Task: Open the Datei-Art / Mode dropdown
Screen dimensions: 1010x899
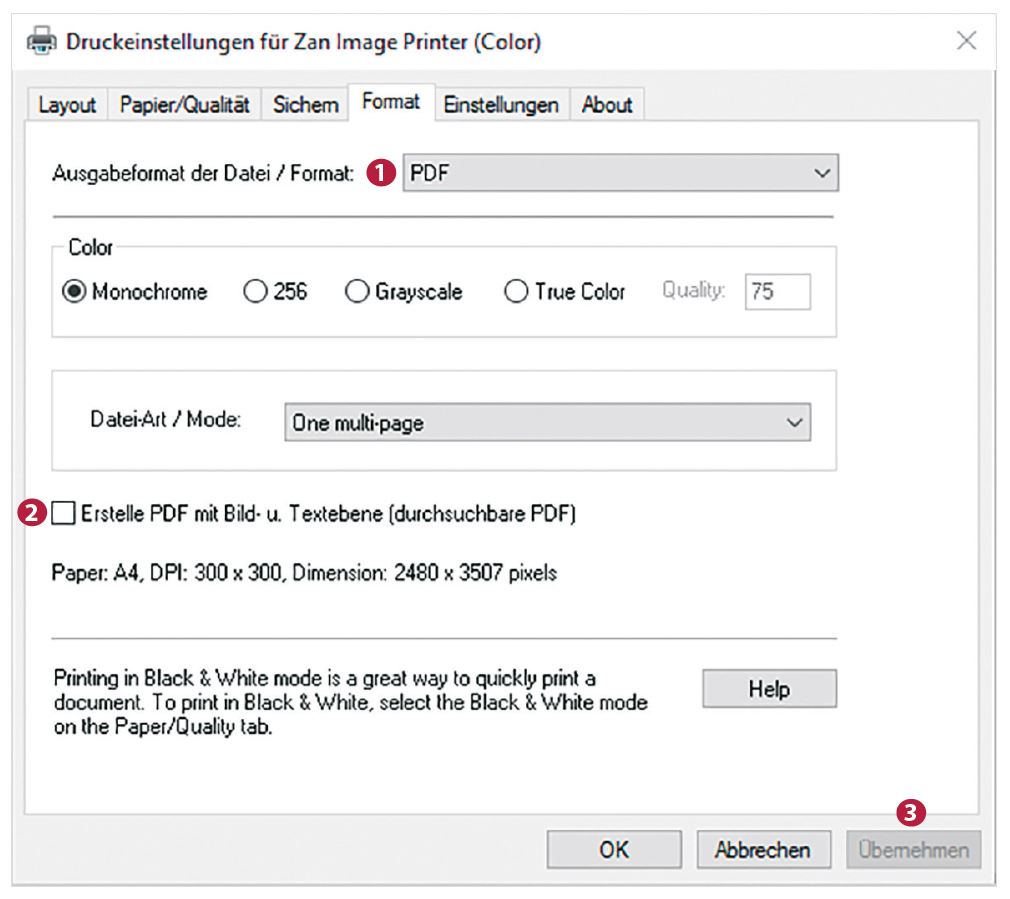Action: (547, 423)
